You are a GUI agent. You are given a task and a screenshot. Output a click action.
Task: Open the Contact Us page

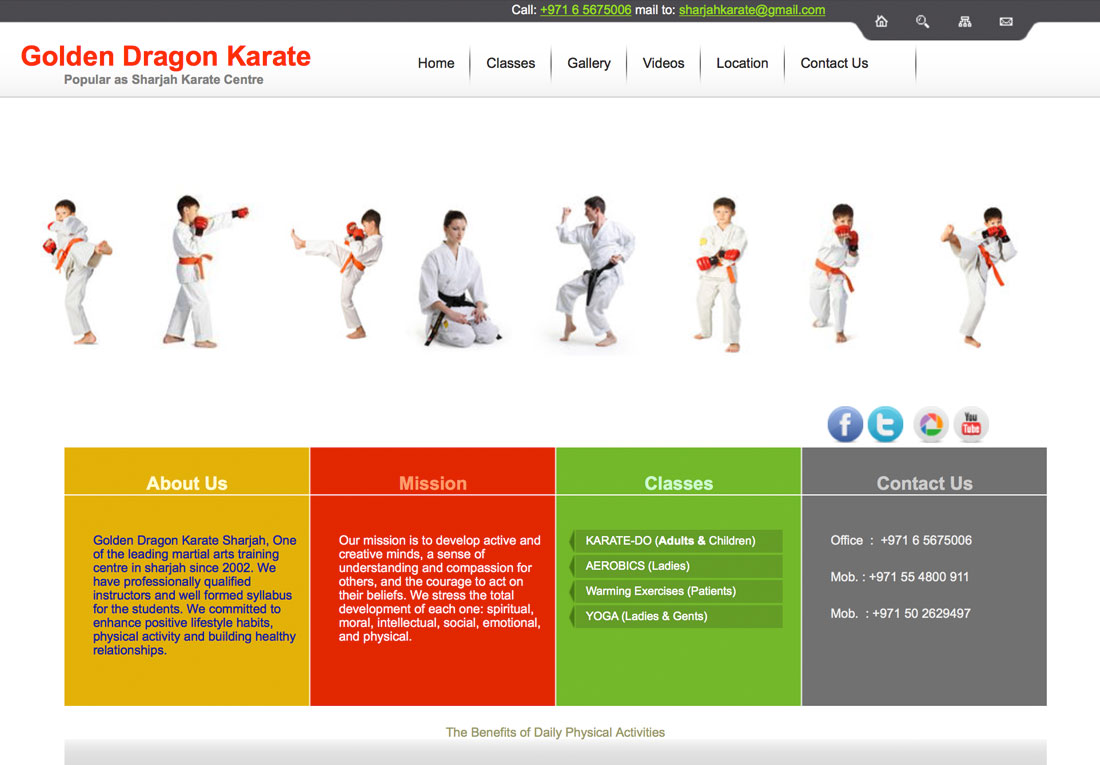point(833,62)
